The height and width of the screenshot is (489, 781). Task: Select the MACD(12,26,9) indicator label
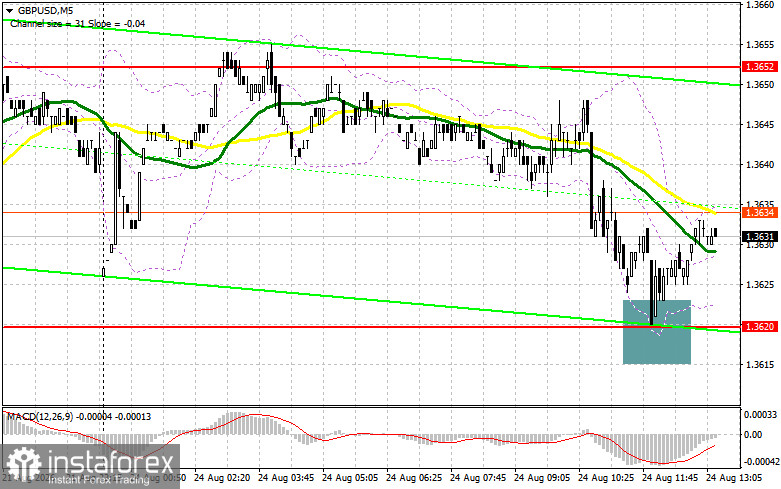[79, 416]
